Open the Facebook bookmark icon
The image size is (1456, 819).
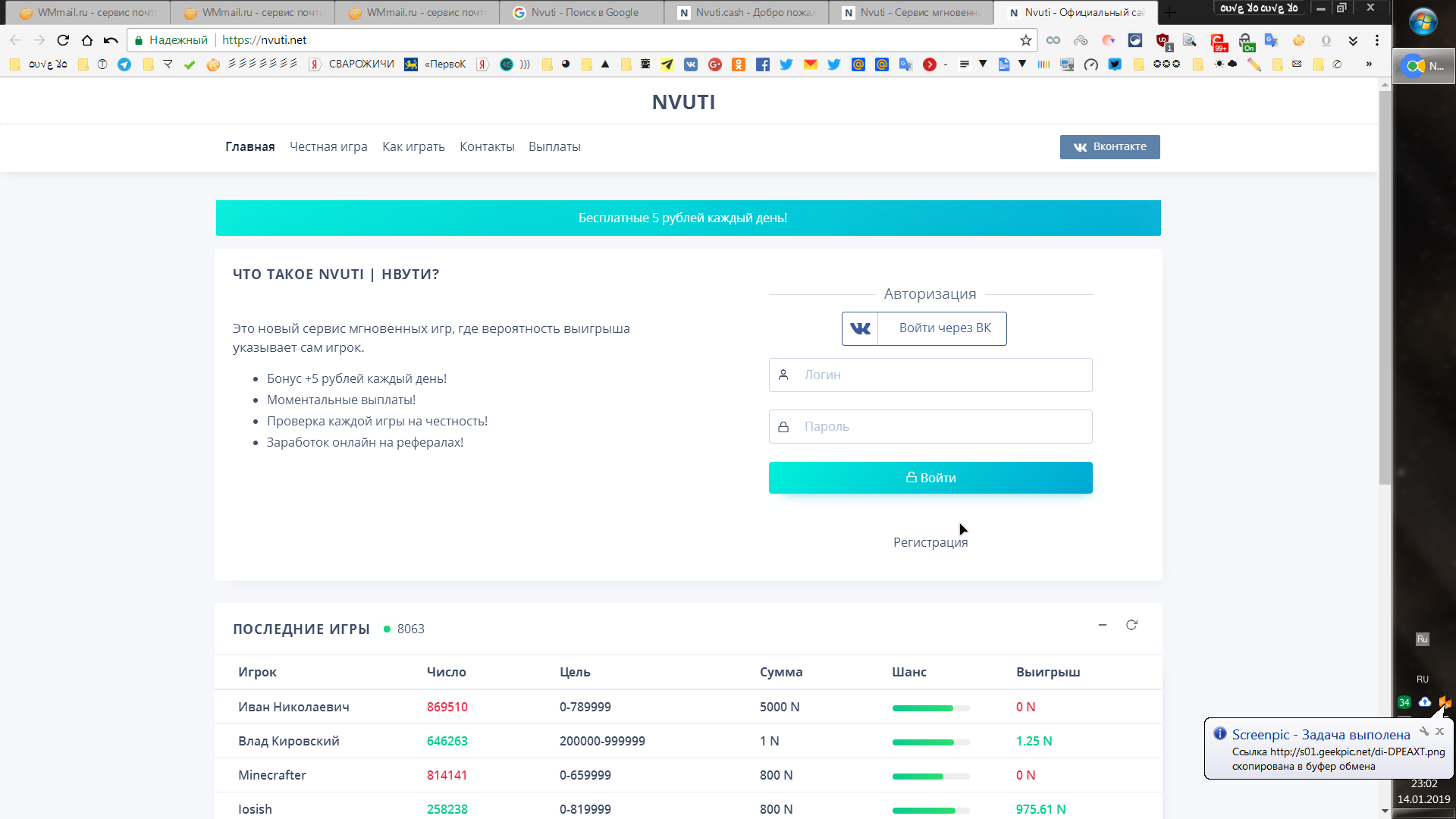coord(763,64)
